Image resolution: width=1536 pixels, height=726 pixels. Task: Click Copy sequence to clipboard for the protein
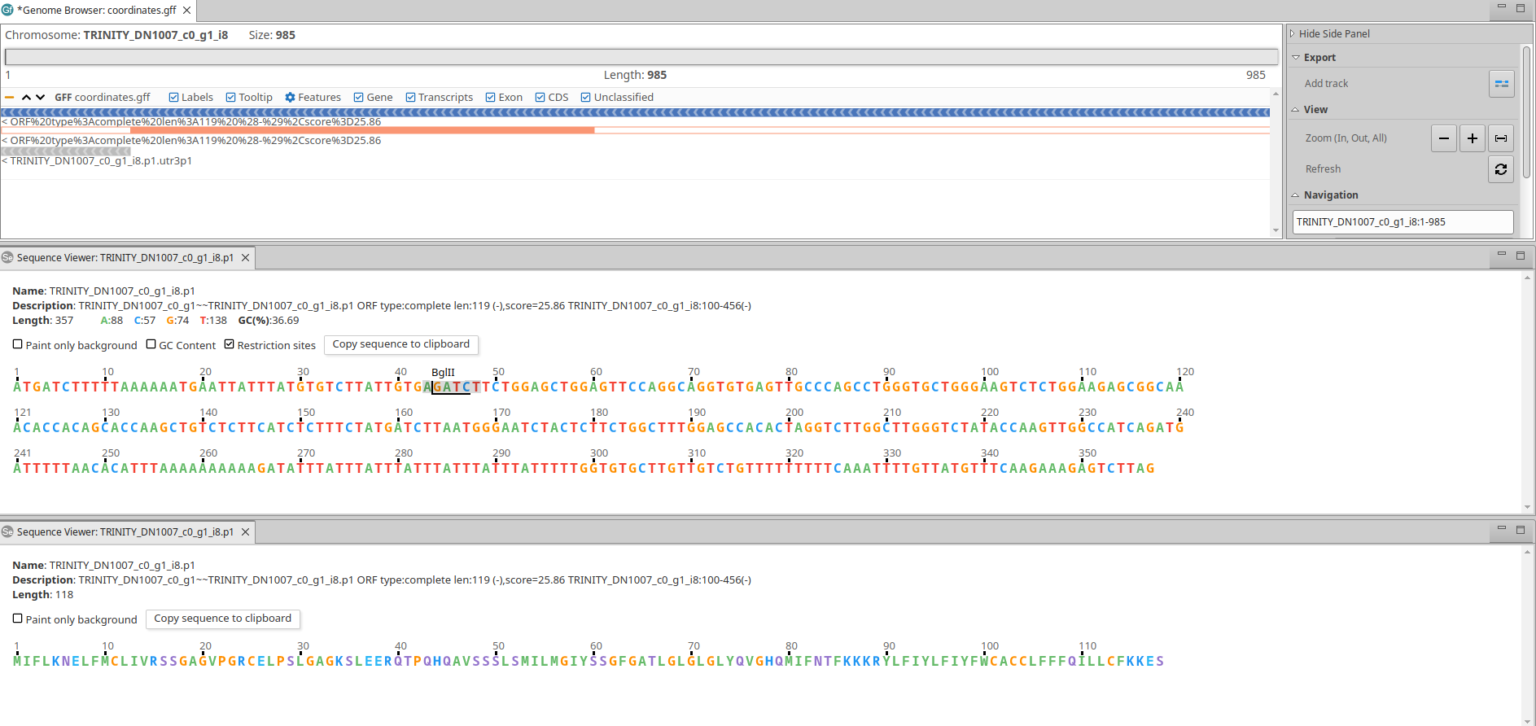click(x=222, y=619)
